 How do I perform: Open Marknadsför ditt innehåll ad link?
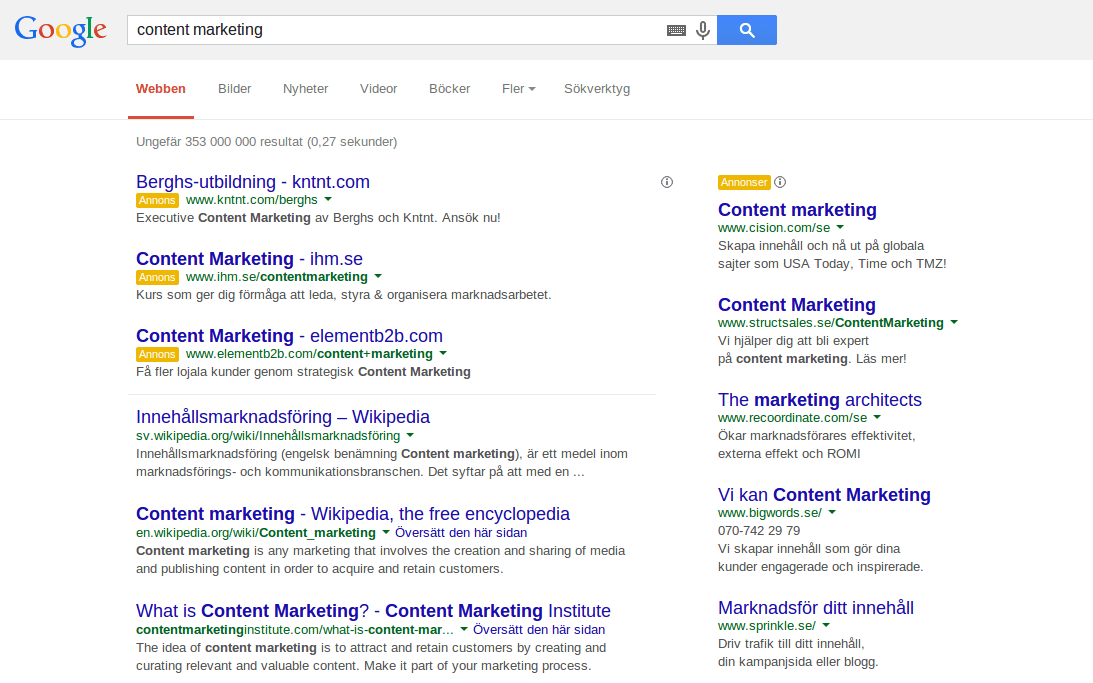point(816,608)
